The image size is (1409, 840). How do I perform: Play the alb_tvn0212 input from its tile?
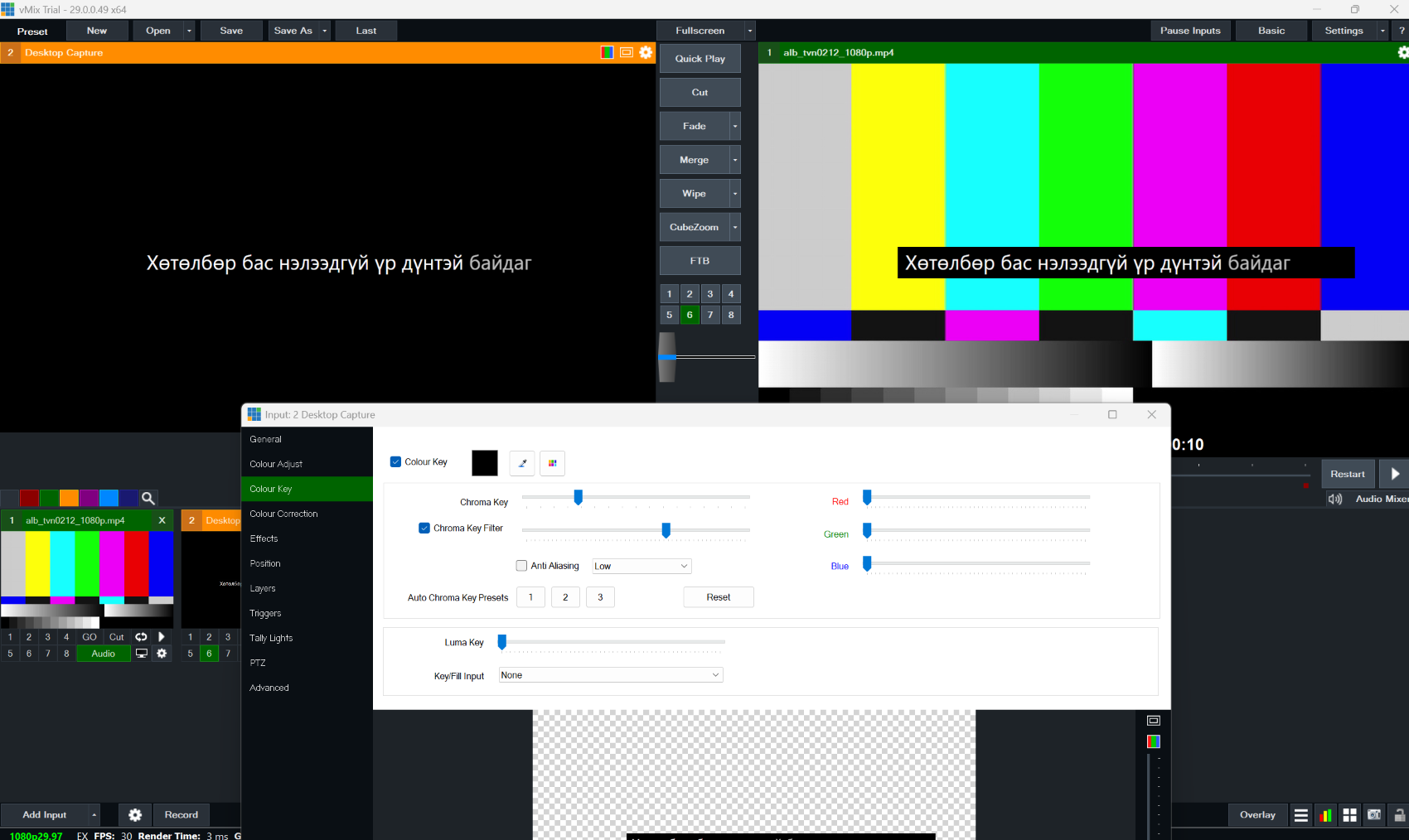pos(162,637)
